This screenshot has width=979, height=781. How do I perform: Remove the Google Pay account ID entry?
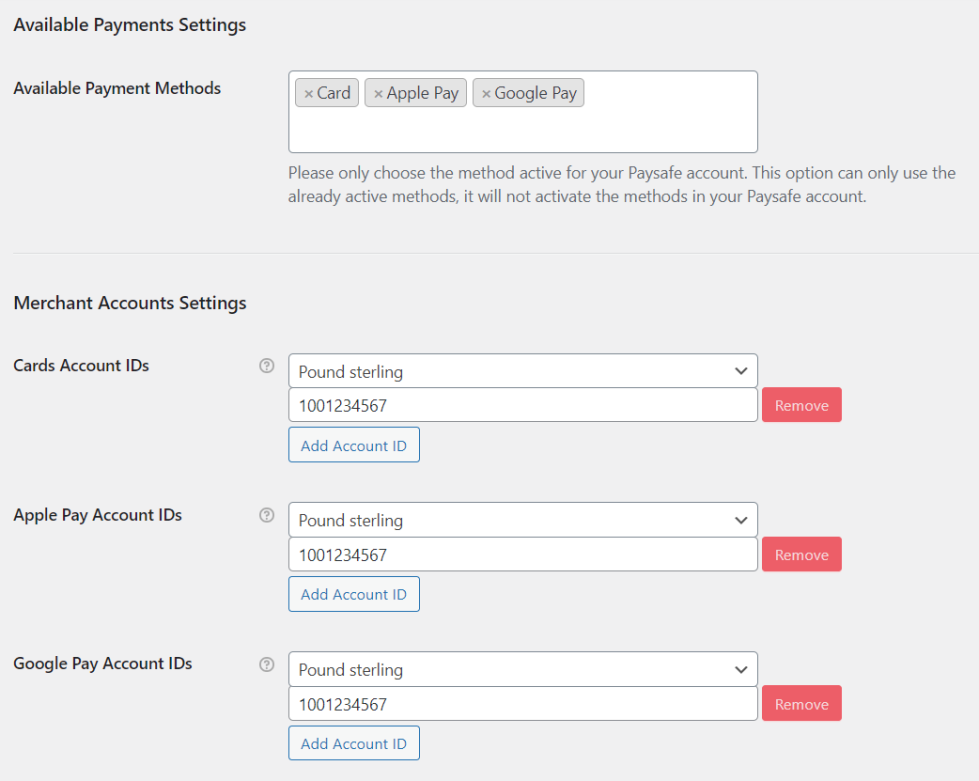pyautogui.click(x=801, y=704)
